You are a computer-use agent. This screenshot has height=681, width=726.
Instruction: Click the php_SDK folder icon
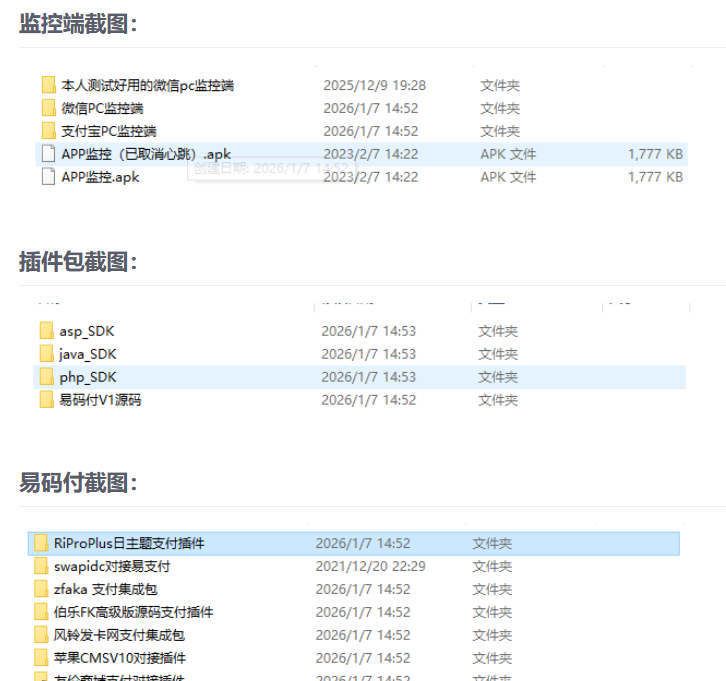tap(47, 377)
